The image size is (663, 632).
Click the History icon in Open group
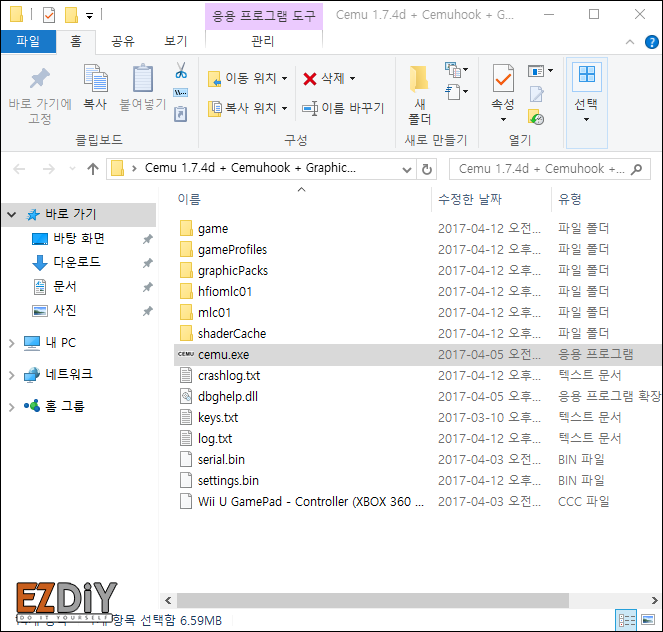pyautogui.click(x=536, y=117)
